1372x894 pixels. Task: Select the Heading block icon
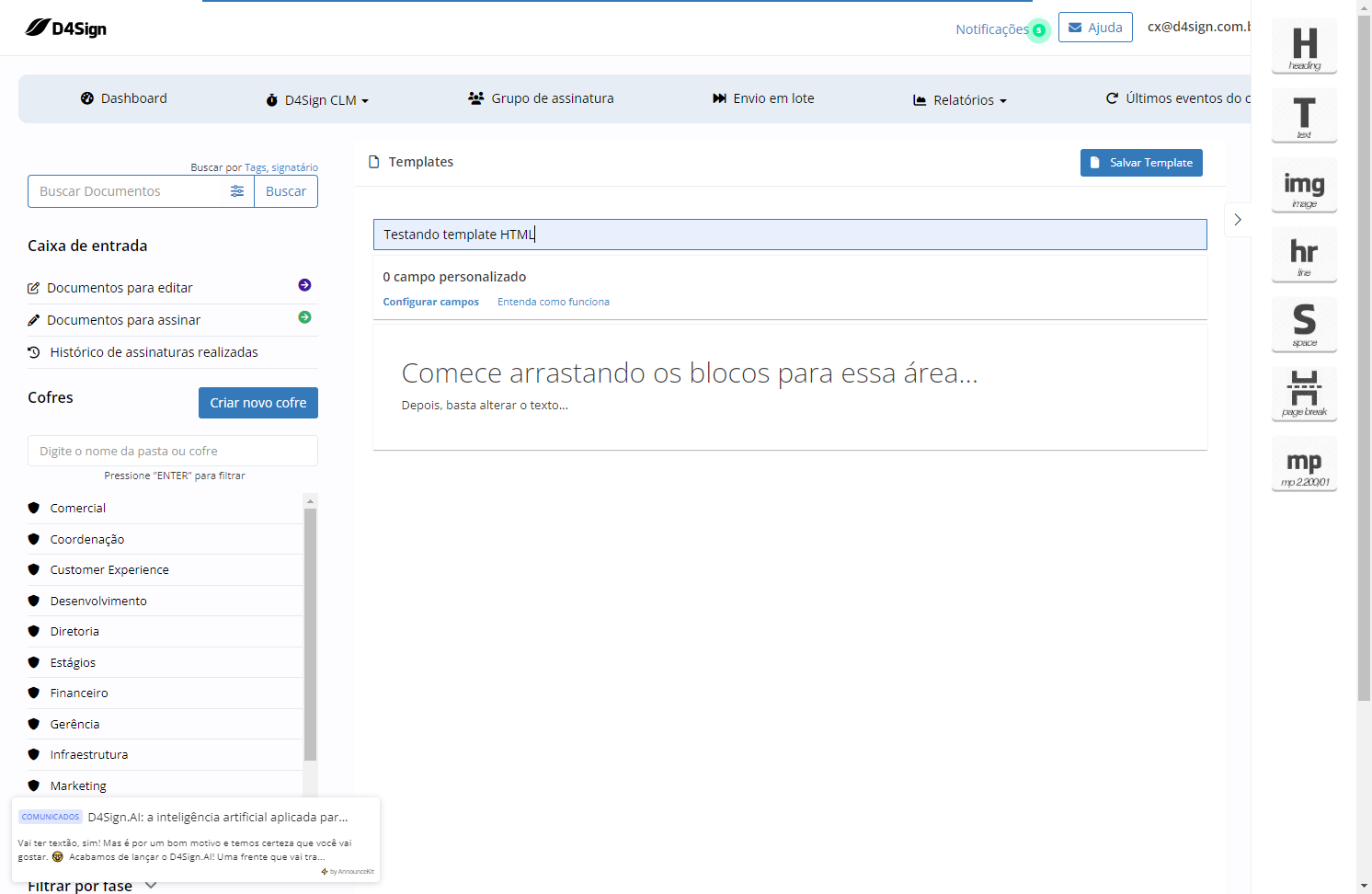click(1304, 46)
